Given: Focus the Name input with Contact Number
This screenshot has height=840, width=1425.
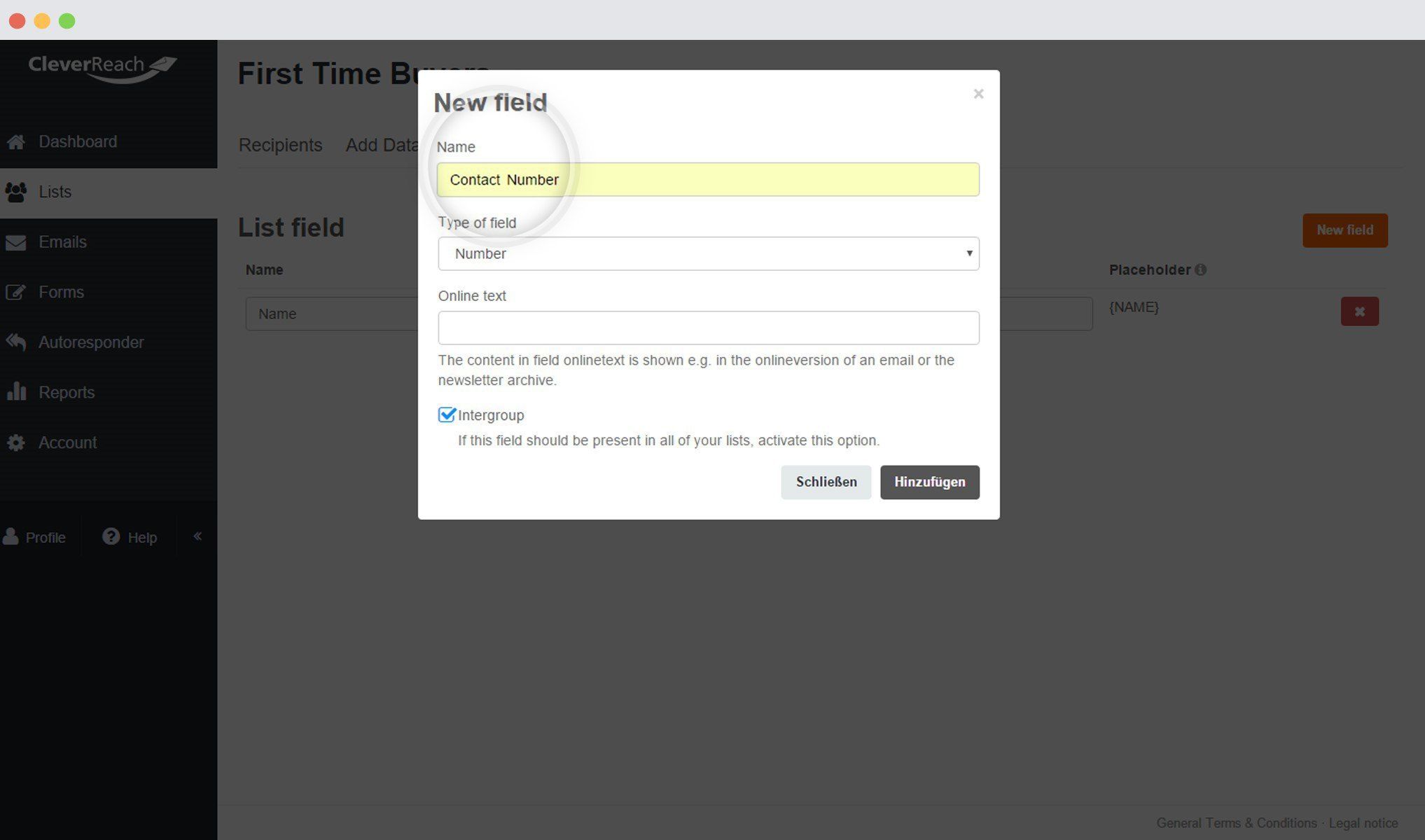Looking at the screenshot, I should click(708, 180).
